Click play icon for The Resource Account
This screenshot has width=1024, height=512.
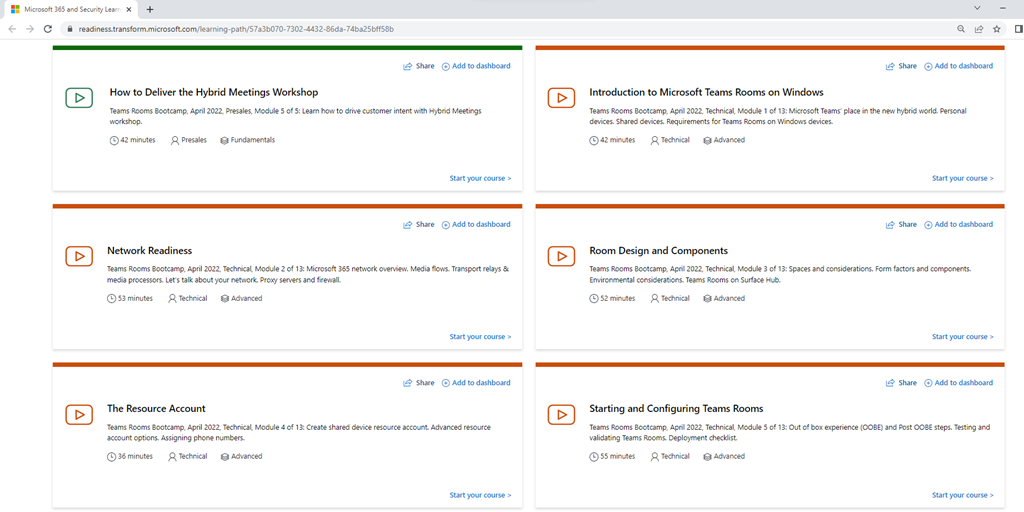coord(79,414)
